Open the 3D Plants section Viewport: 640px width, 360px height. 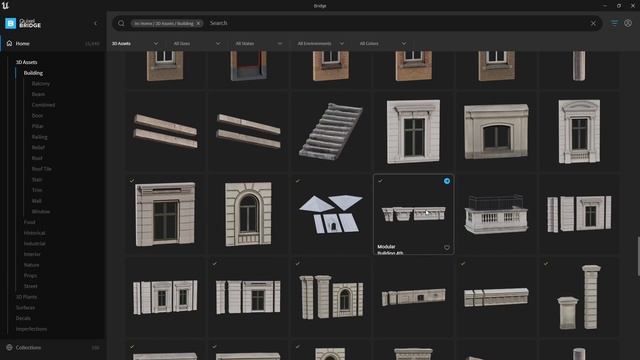pos(26,297)
